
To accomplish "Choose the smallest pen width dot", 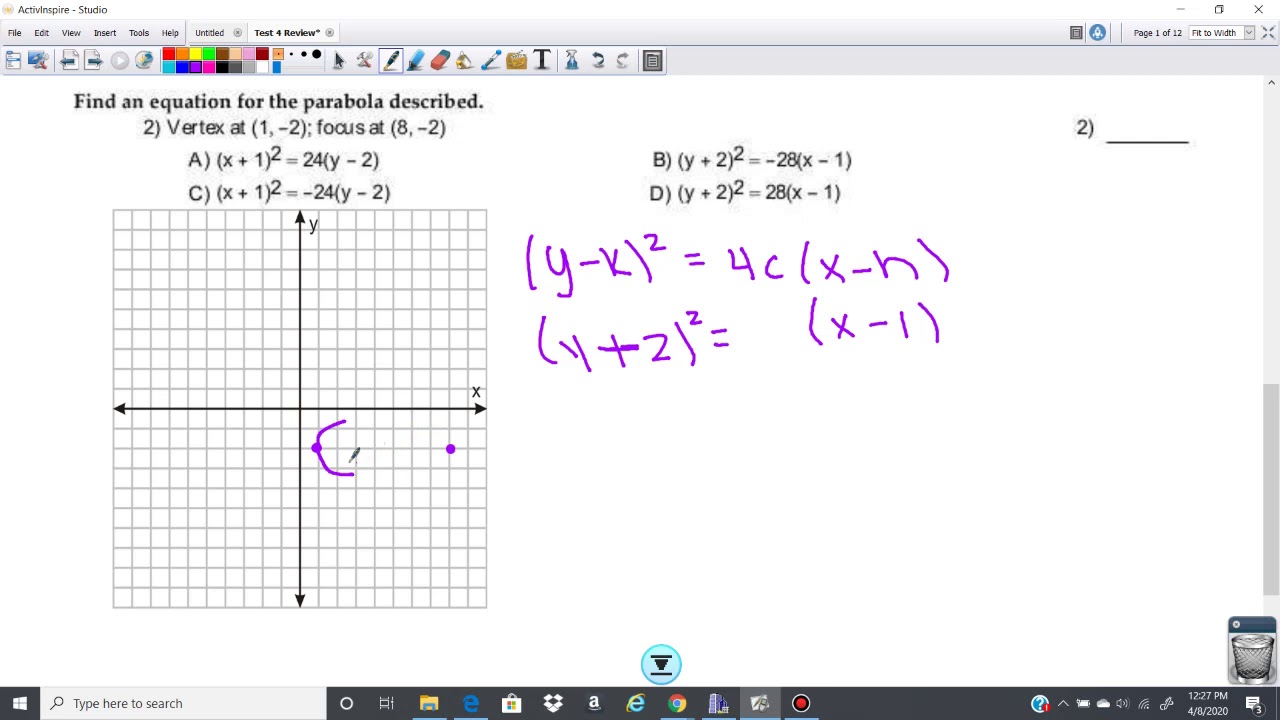I will point(279,55).
